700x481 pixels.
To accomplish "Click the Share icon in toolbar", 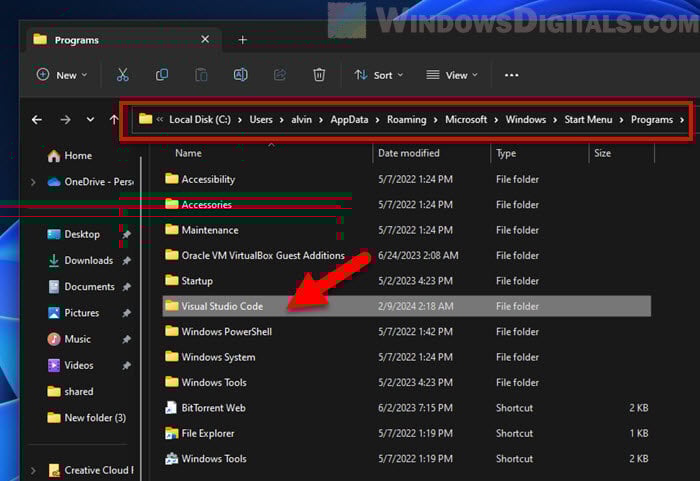I will pyautogui.click(x=280, y=75).
